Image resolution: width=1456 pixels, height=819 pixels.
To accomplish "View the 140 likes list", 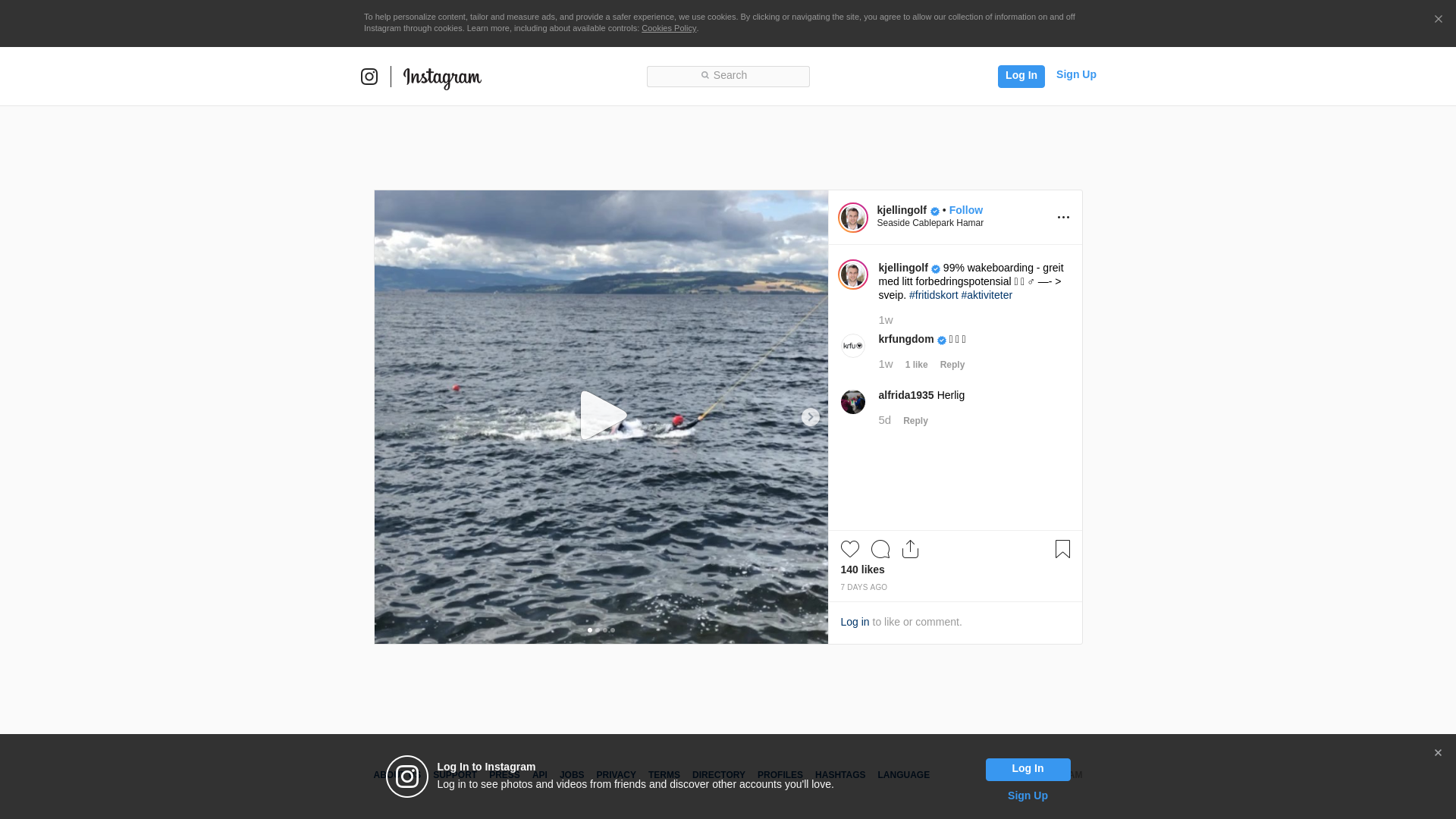I will coord(862,570).
